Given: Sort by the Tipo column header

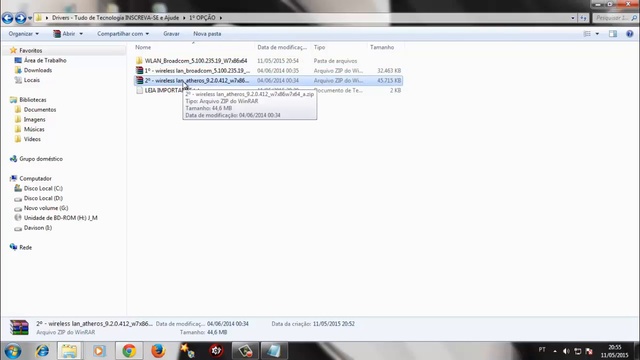Looking at the screenshot, I should coord(339,47).
